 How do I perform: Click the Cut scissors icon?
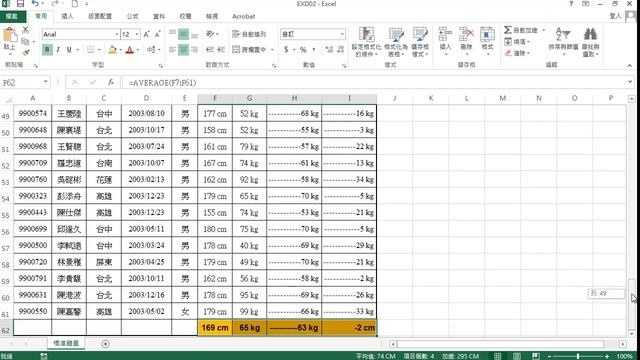(25, 30)
